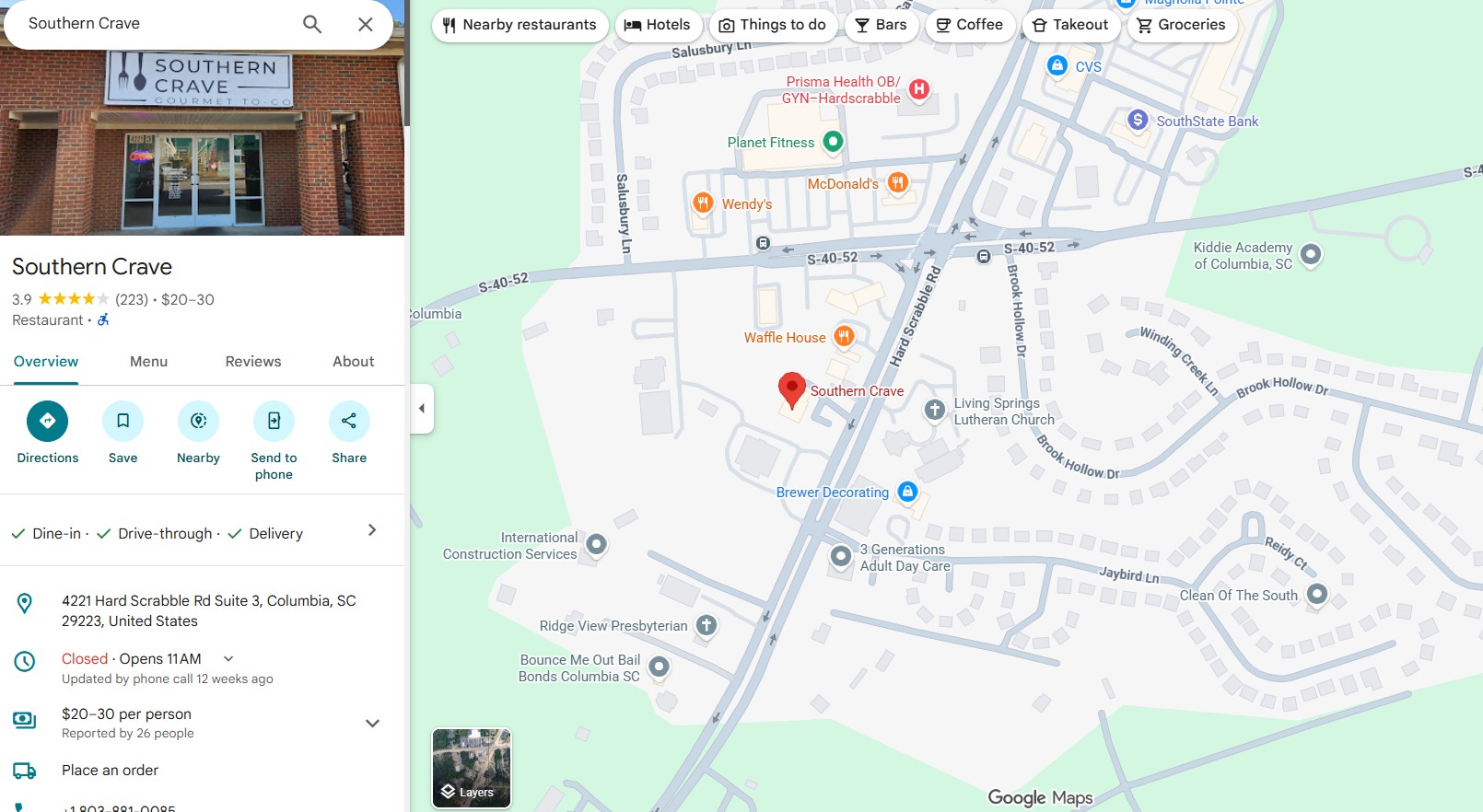Expand the price per person details

(372, 723)
